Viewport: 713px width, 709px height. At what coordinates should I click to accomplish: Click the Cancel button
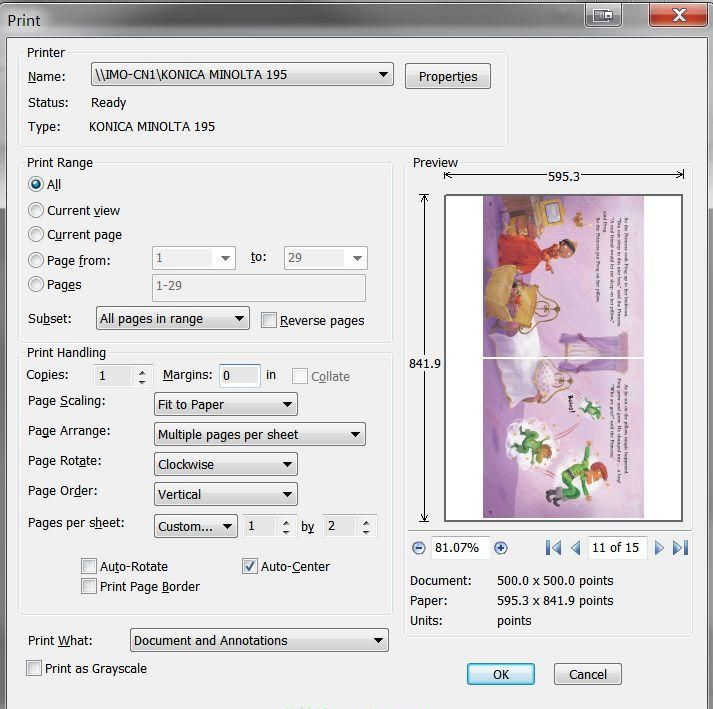587,674
